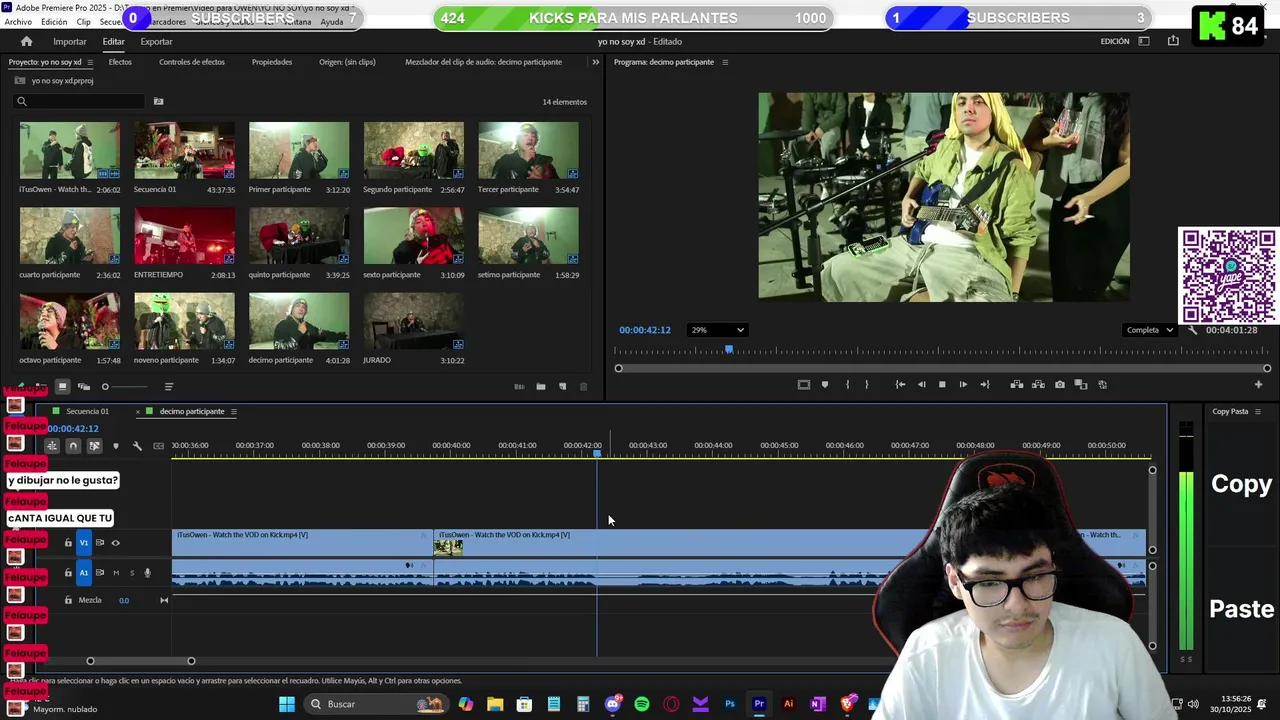The height and width of the screenshot is (720, 1280).
Task: Delete selected item with trash icon
Action: click(584, 387)
